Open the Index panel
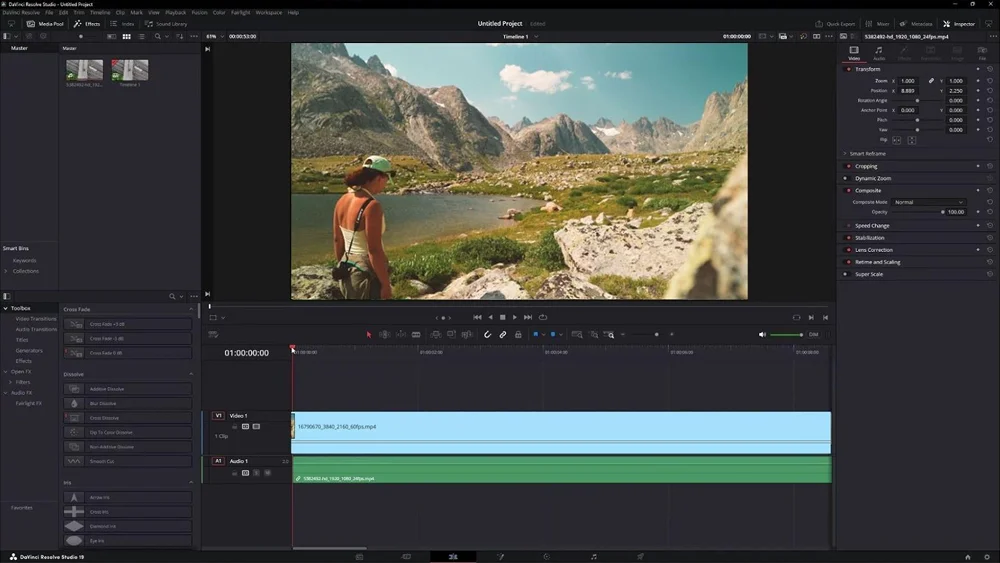 coord(122,24)
